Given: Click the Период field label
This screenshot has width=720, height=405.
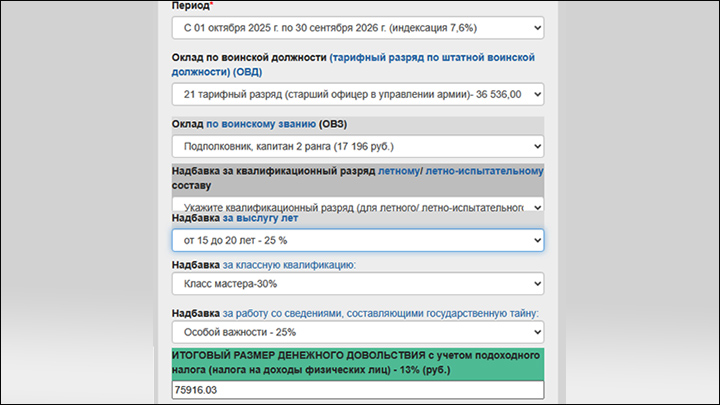Looking at the screenshot, I should point(190,6).
